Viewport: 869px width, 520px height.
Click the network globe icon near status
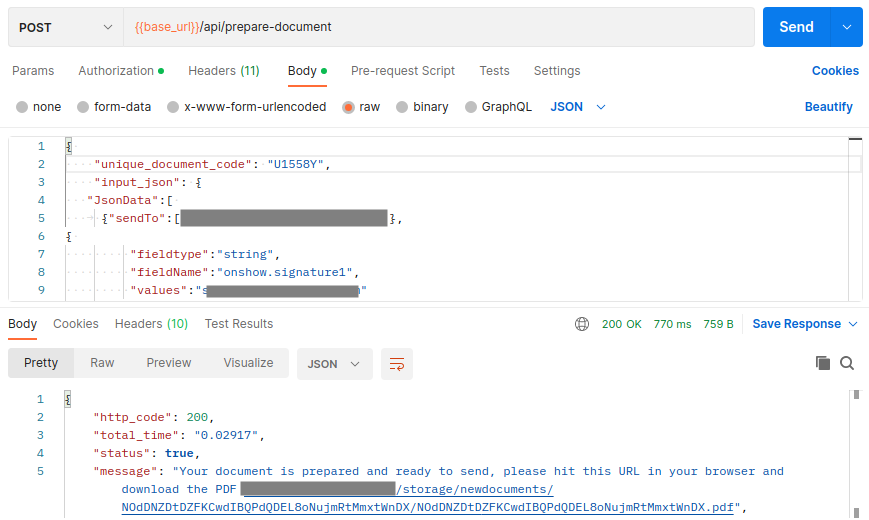tap(581, 324)
